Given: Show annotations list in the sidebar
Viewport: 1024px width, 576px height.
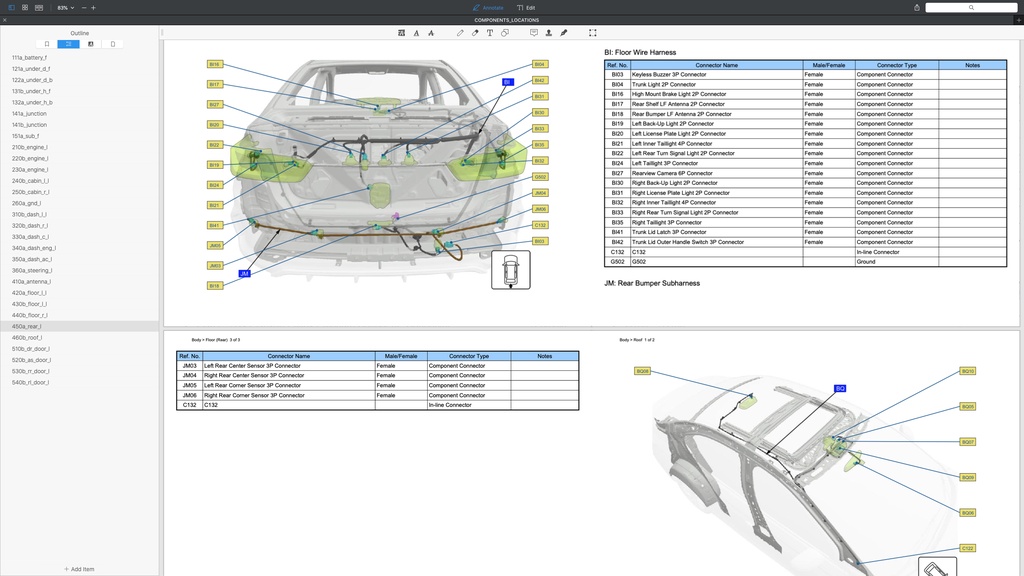Looking at the screenshot, I should coord(90,43).
